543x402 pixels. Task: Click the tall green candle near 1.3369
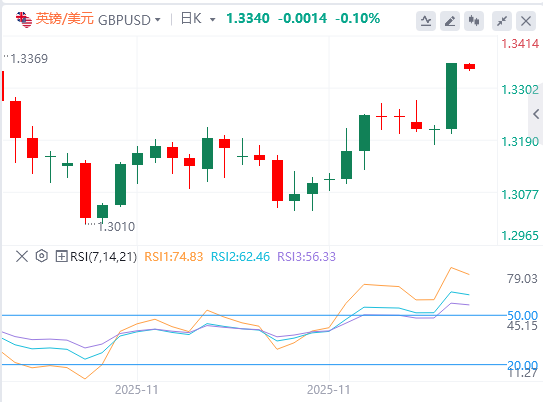coord(451,96)
